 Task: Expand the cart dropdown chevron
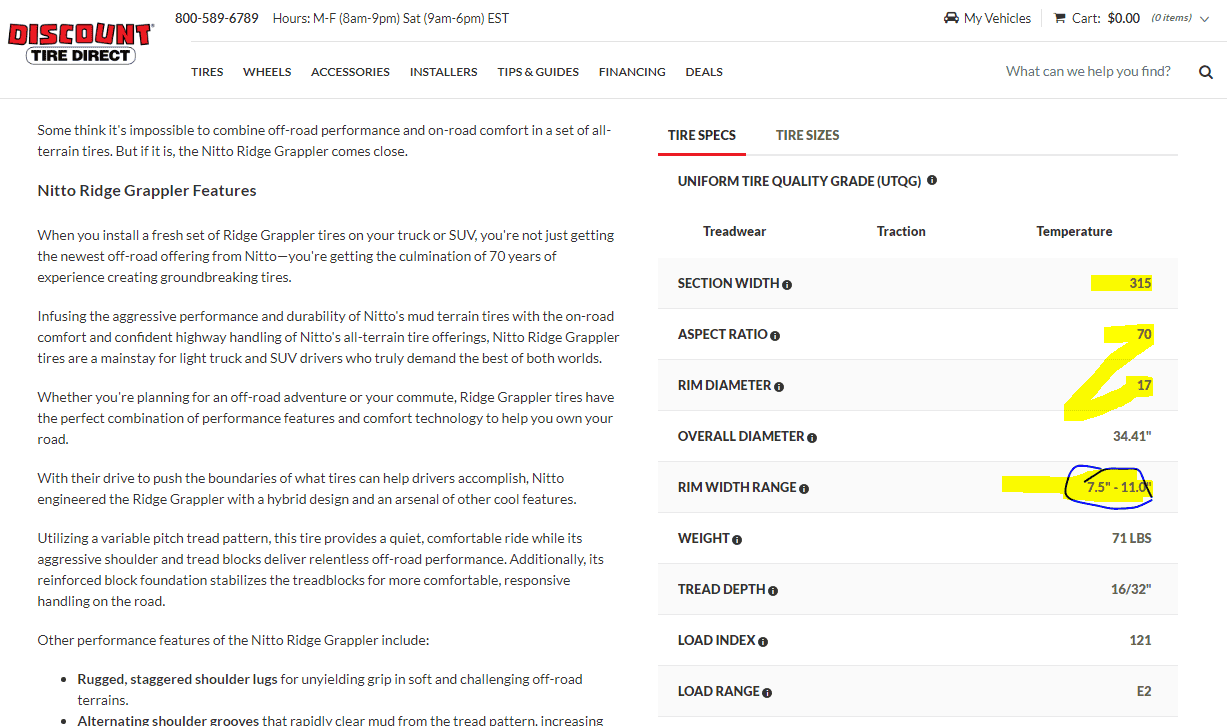pyautogui.click(x=1204, y=19)
